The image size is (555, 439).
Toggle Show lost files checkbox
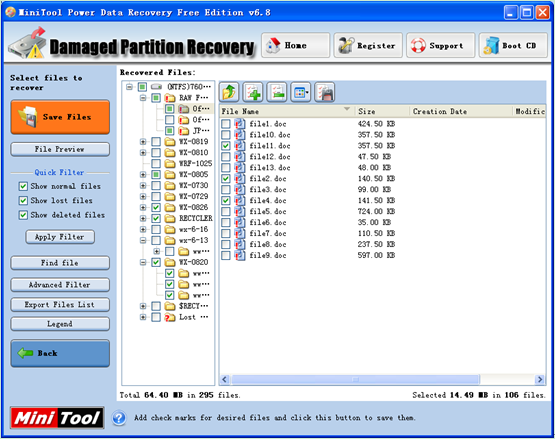click(x=23, y=201)
